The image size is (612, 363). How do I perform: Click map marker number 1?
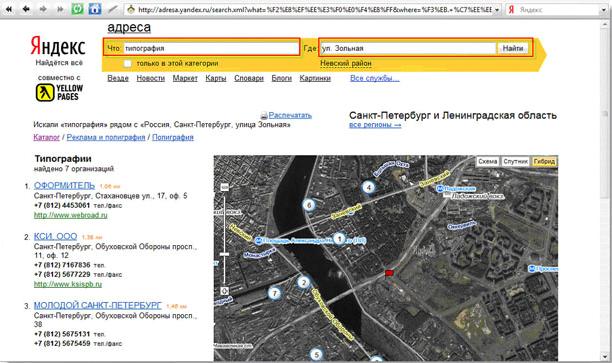point(339,238)
